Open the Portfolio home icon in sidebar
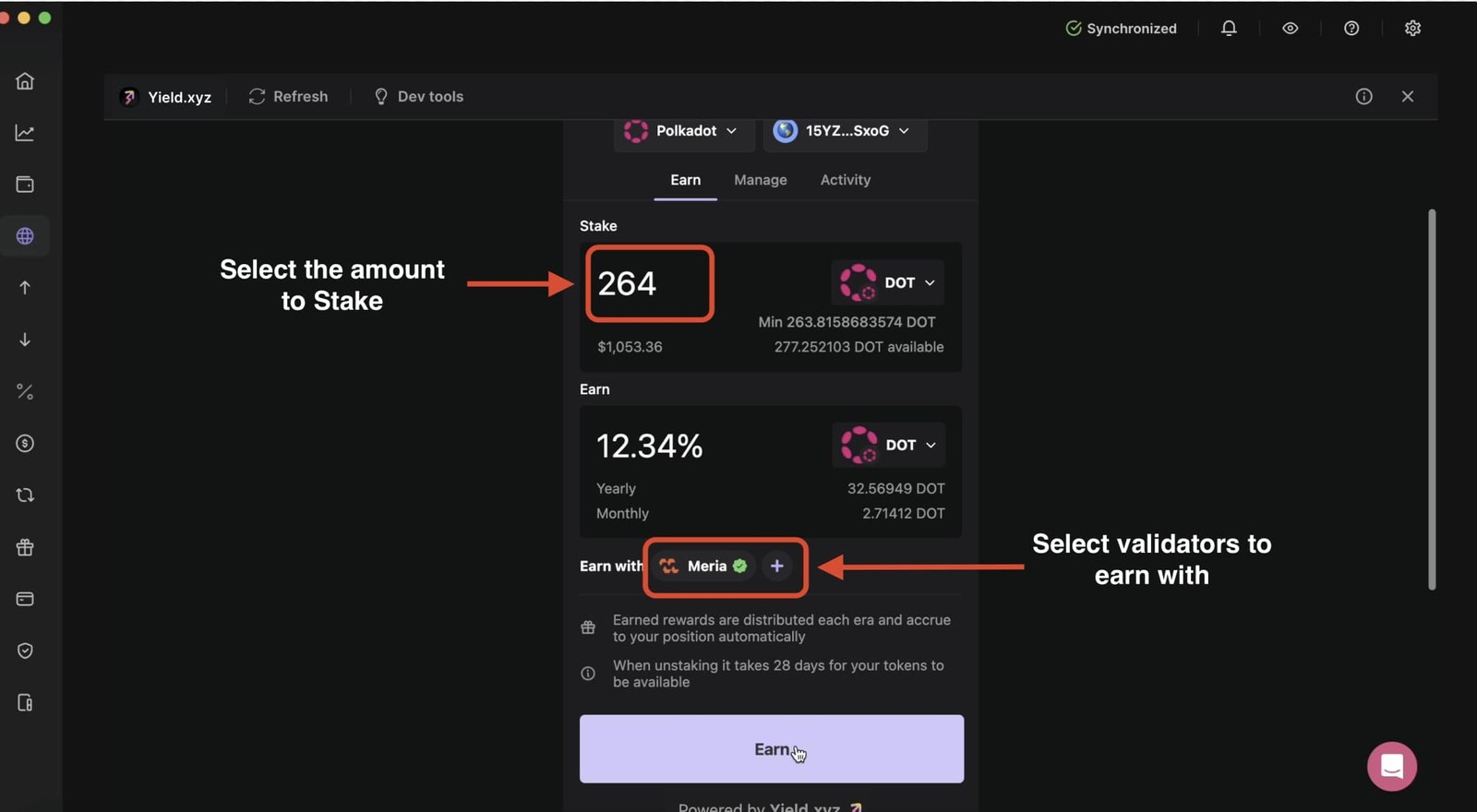Image resolution: width=1477 pixels, height=812 pixels. coord(25,81)
